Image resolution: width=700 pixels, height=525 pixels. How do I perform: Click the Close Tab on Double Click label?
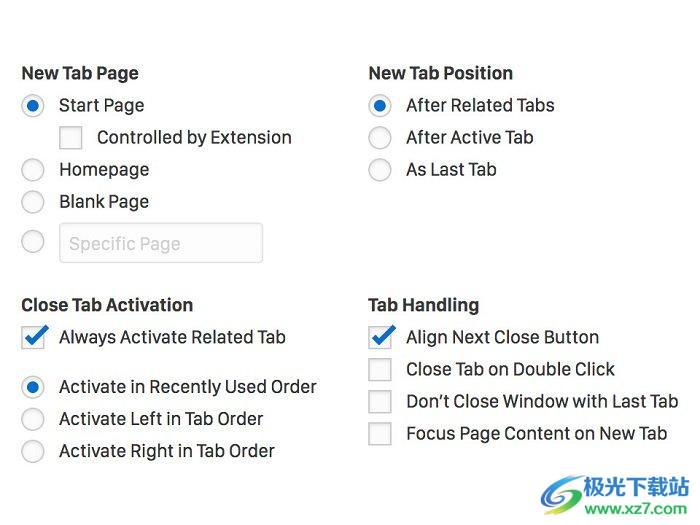[x=510, y=370]
